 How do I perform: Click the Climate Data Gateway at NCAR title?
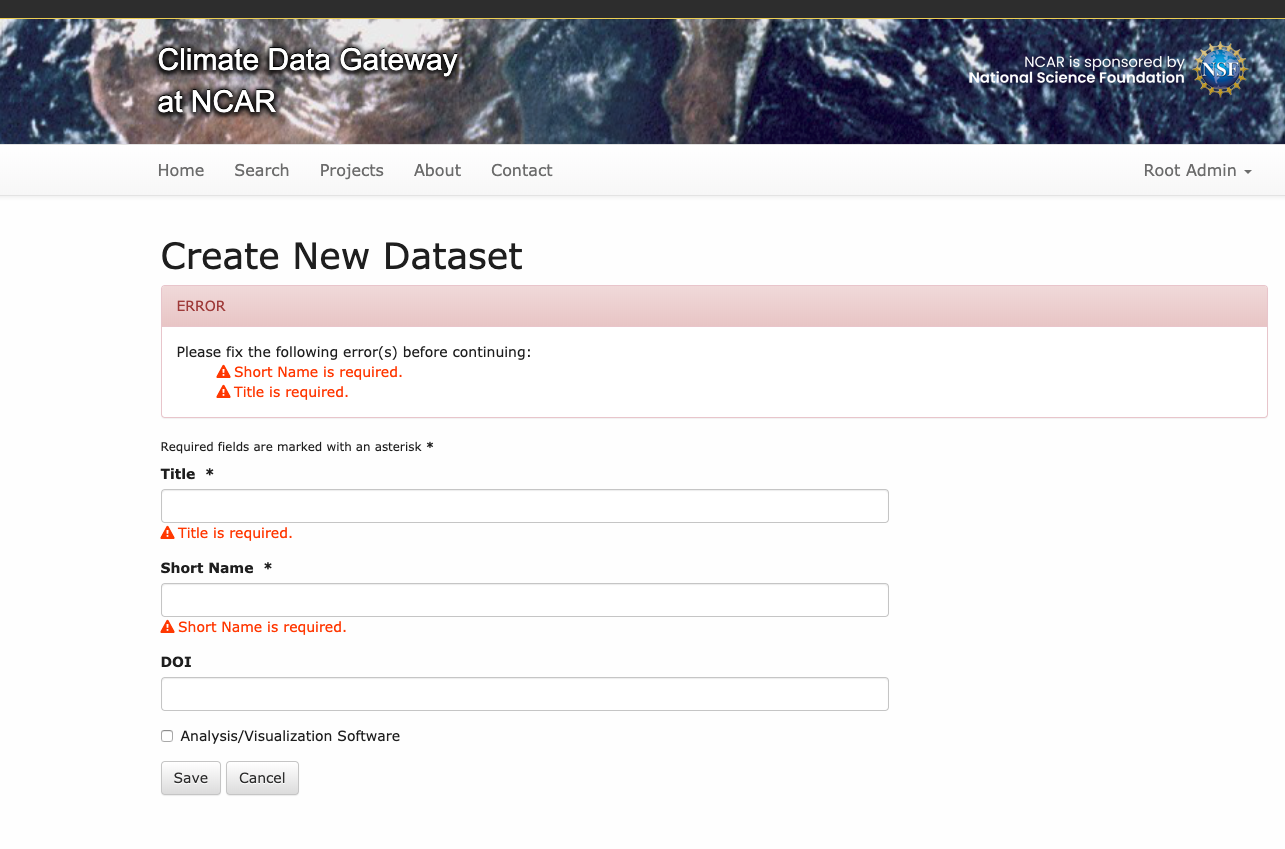point(307,80)
